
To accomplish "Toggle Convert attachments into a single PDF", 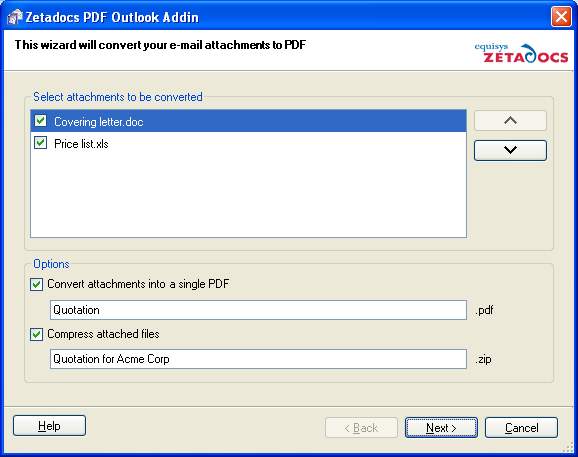I will [36, 285].
